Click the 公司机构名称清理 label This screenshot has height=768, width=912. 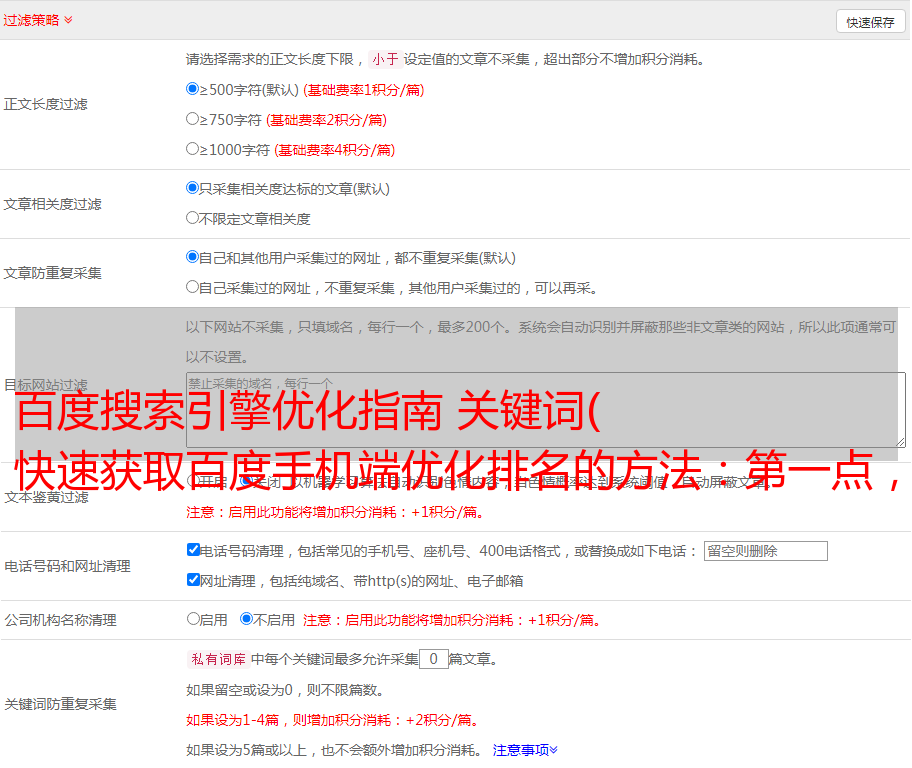coord(60,620)
